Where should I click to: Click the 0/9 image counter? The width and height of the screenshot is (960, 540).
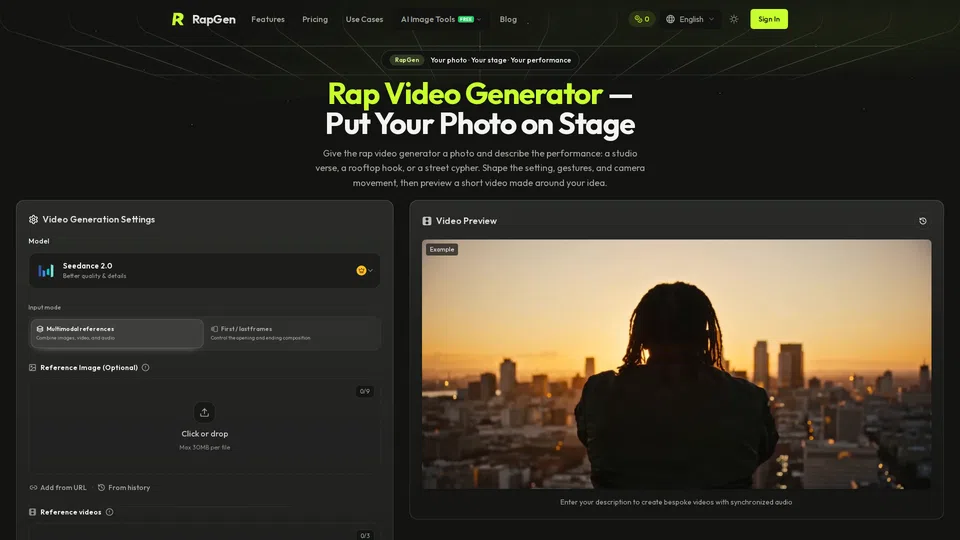point(365,391)
